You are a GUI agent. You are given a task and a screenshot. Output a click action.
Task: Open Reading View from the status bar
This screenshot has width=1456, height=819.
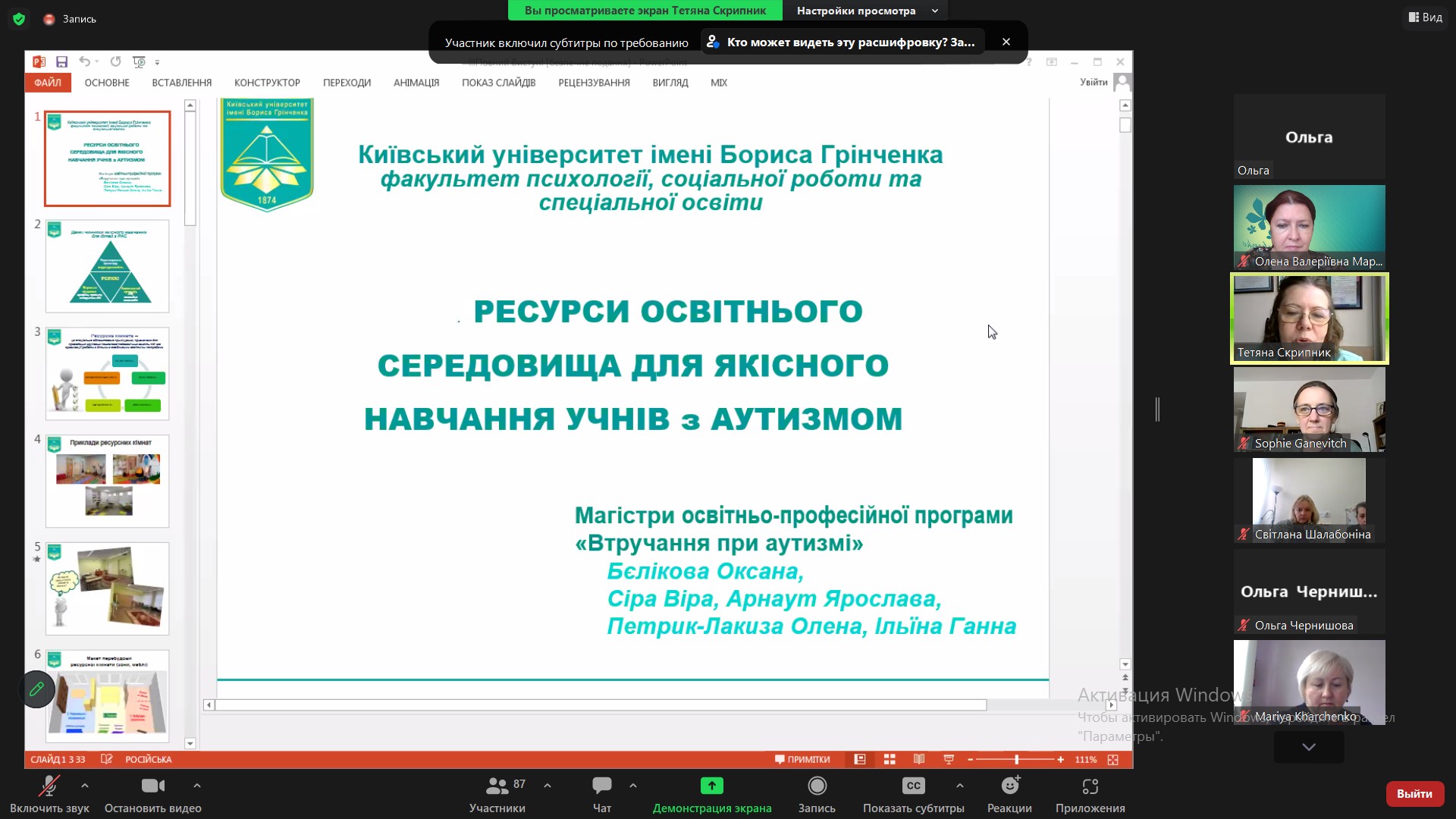(919, 759)
